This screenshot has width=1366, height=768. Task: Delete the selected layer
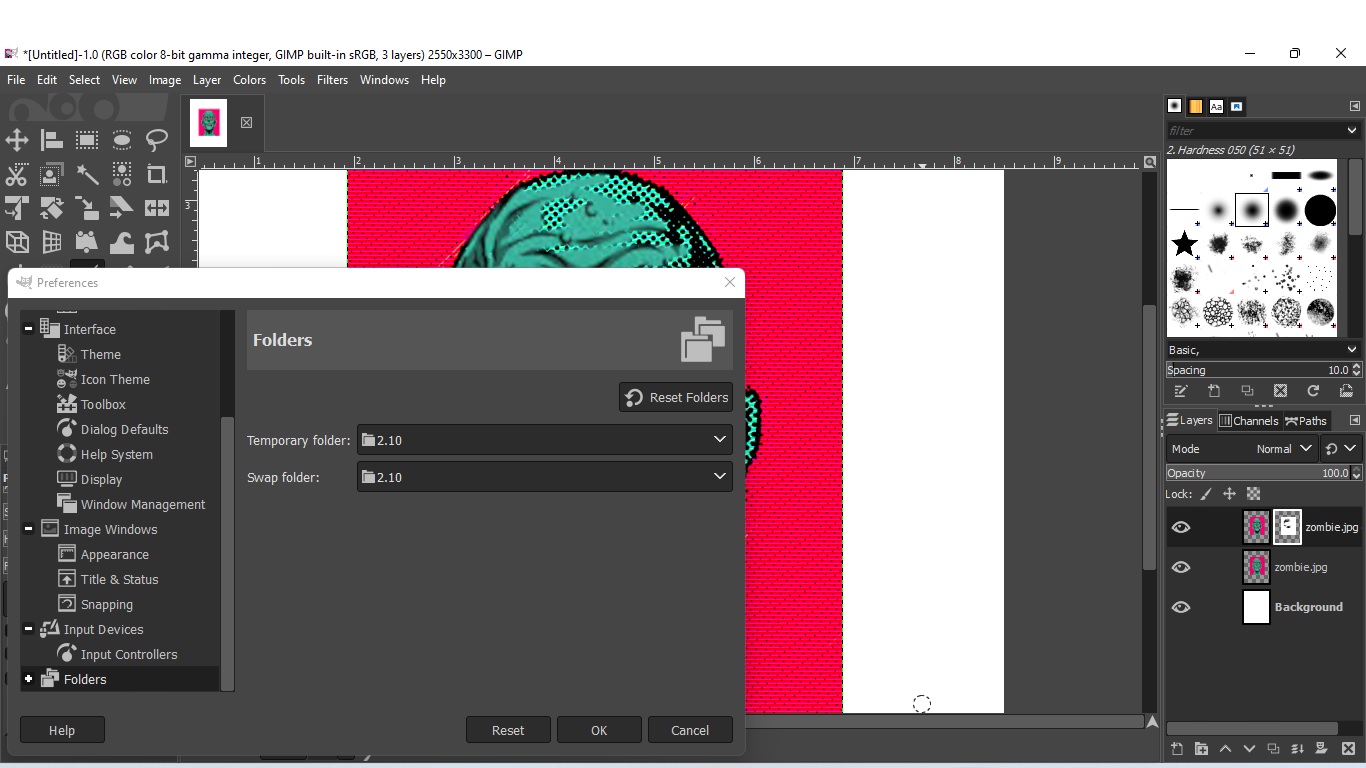click(1347, 749)
